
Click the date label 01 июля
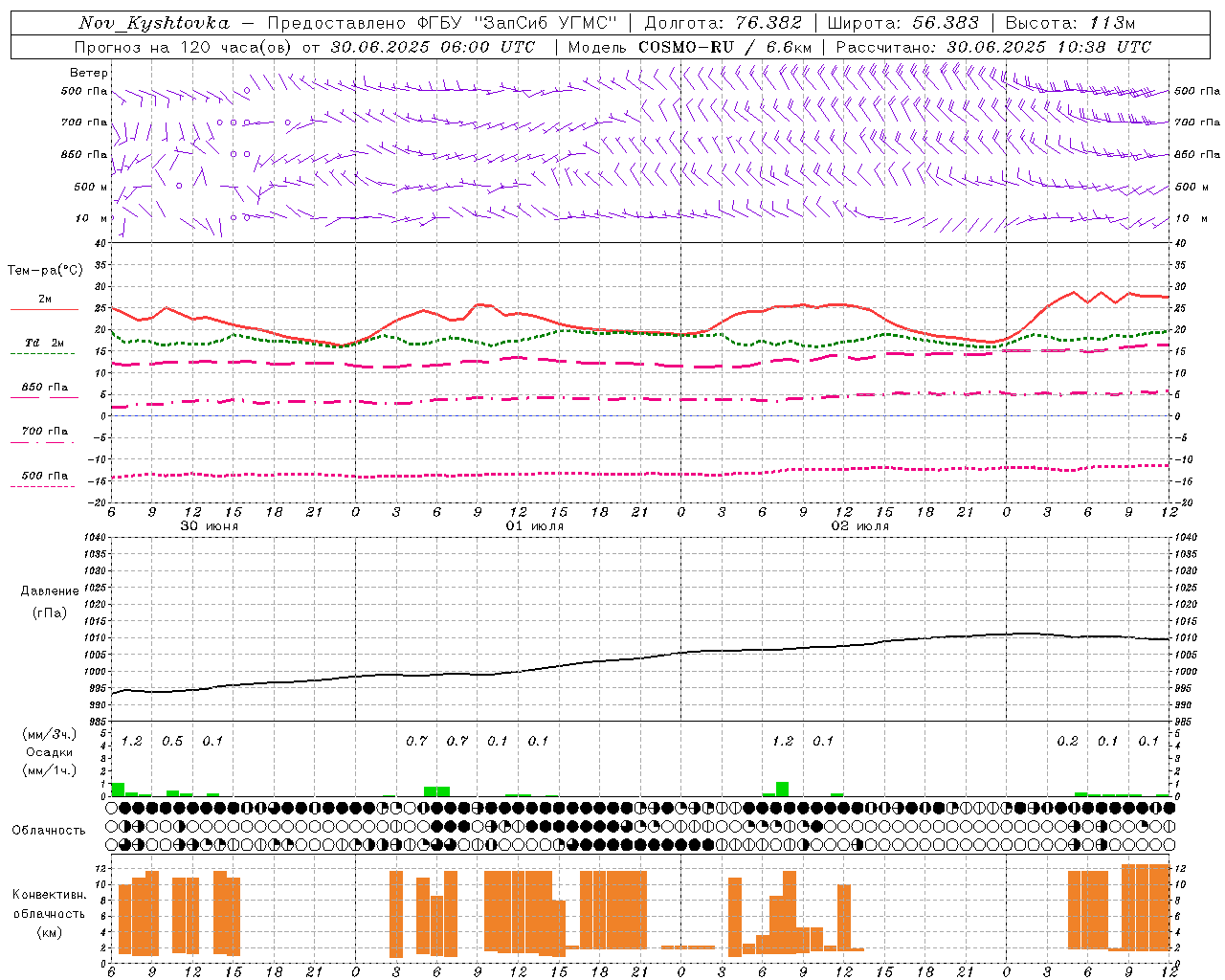(x=535, y=526)
